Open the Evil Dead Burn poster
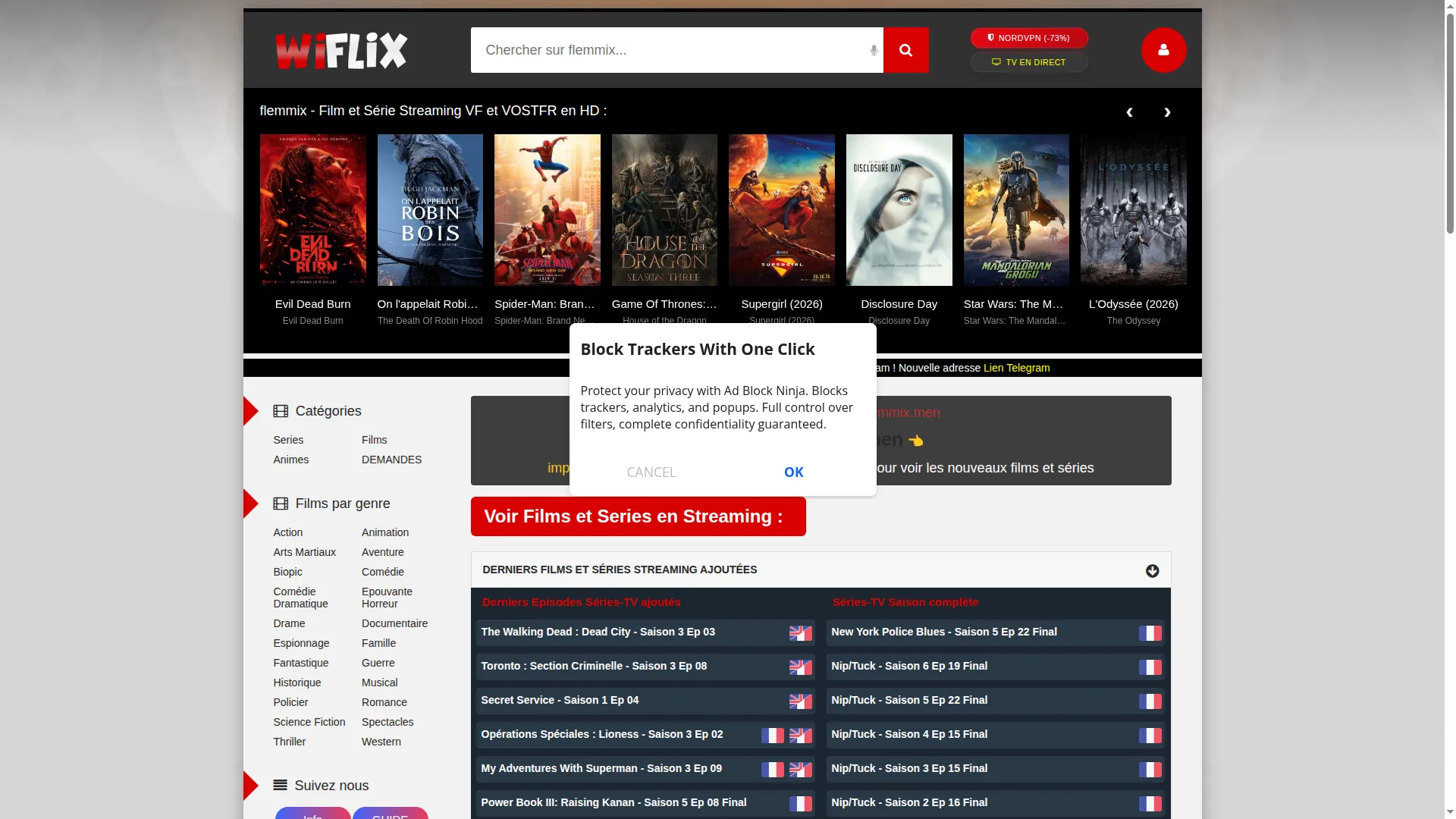Screen dimensions: 1456x819 point(312,210)
